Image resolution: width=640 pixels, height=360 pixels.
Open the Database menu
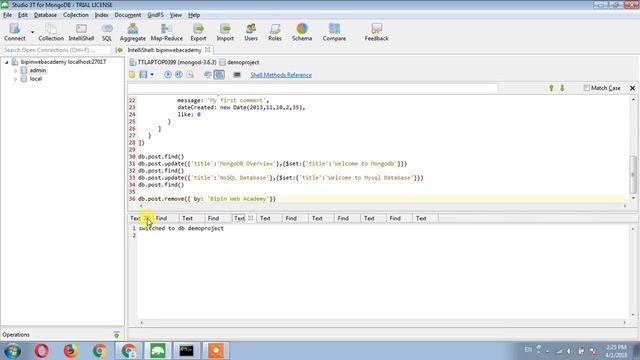point(45,15)
